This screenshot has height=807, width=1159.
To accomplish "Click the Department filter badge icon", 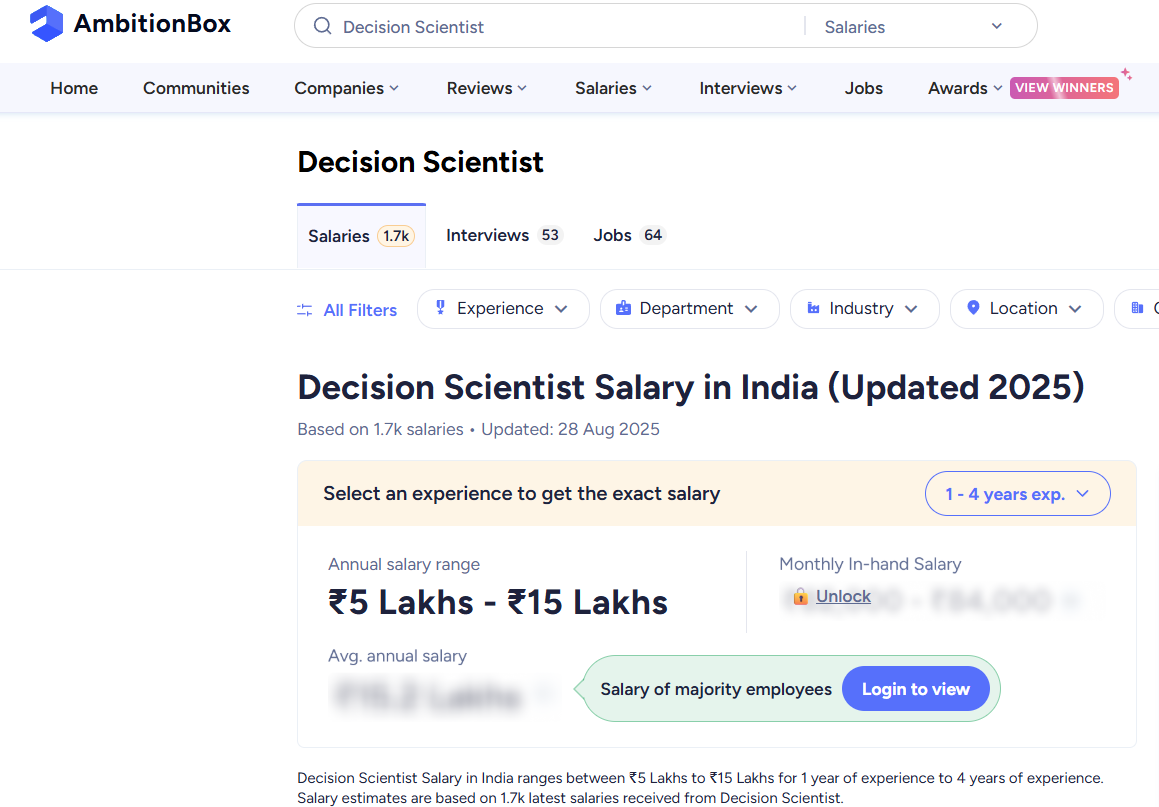I will tap(623, 308).
